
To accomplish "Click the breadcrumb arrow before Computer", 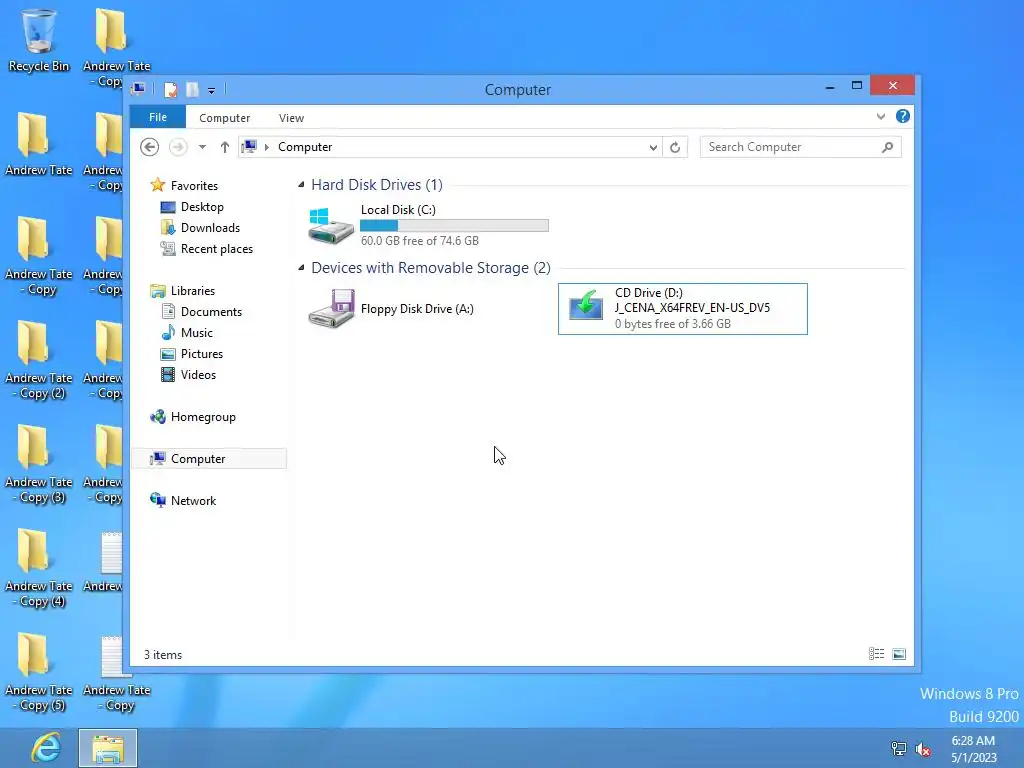I will 266,147.
